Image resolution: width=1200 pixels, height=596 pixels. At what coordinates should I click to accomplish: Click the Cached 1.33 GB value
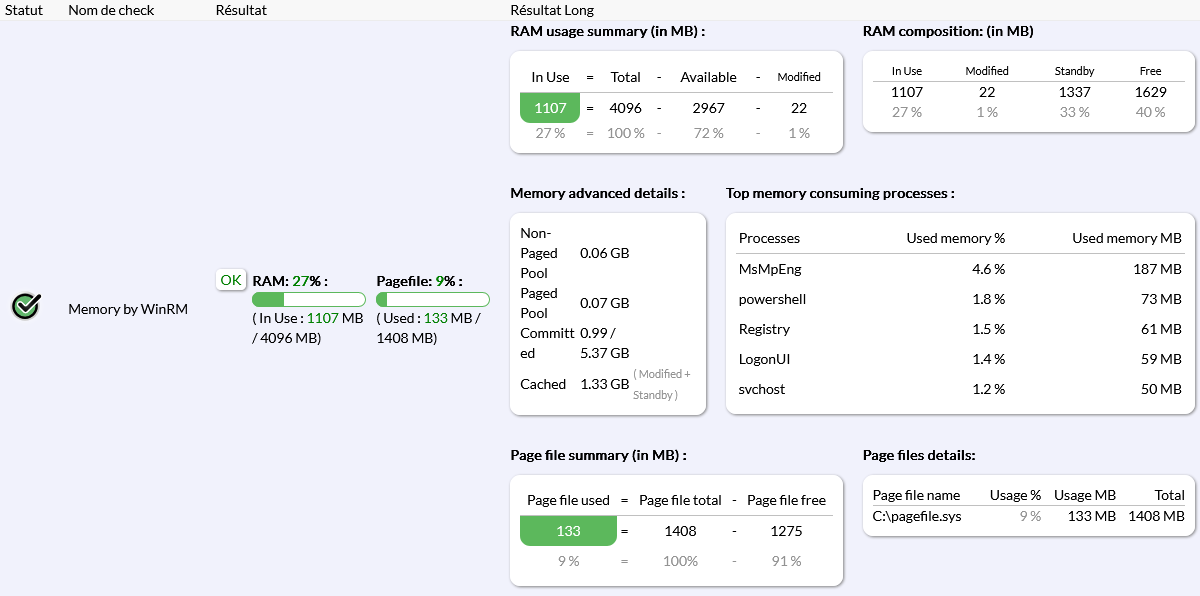(605, 384)
